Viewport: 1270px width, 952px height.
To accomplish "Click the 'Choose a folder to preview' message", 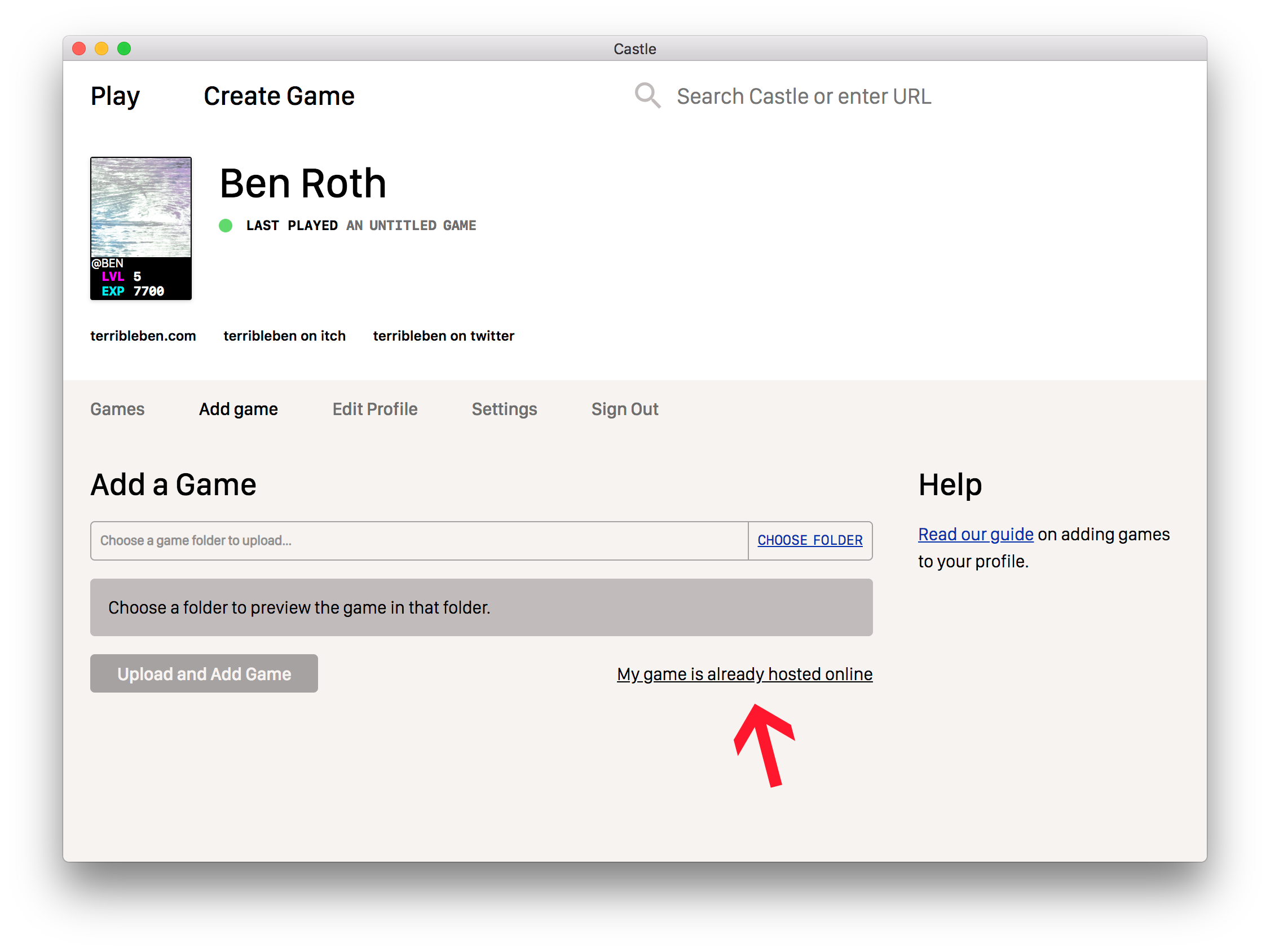I will pos(481,607).
